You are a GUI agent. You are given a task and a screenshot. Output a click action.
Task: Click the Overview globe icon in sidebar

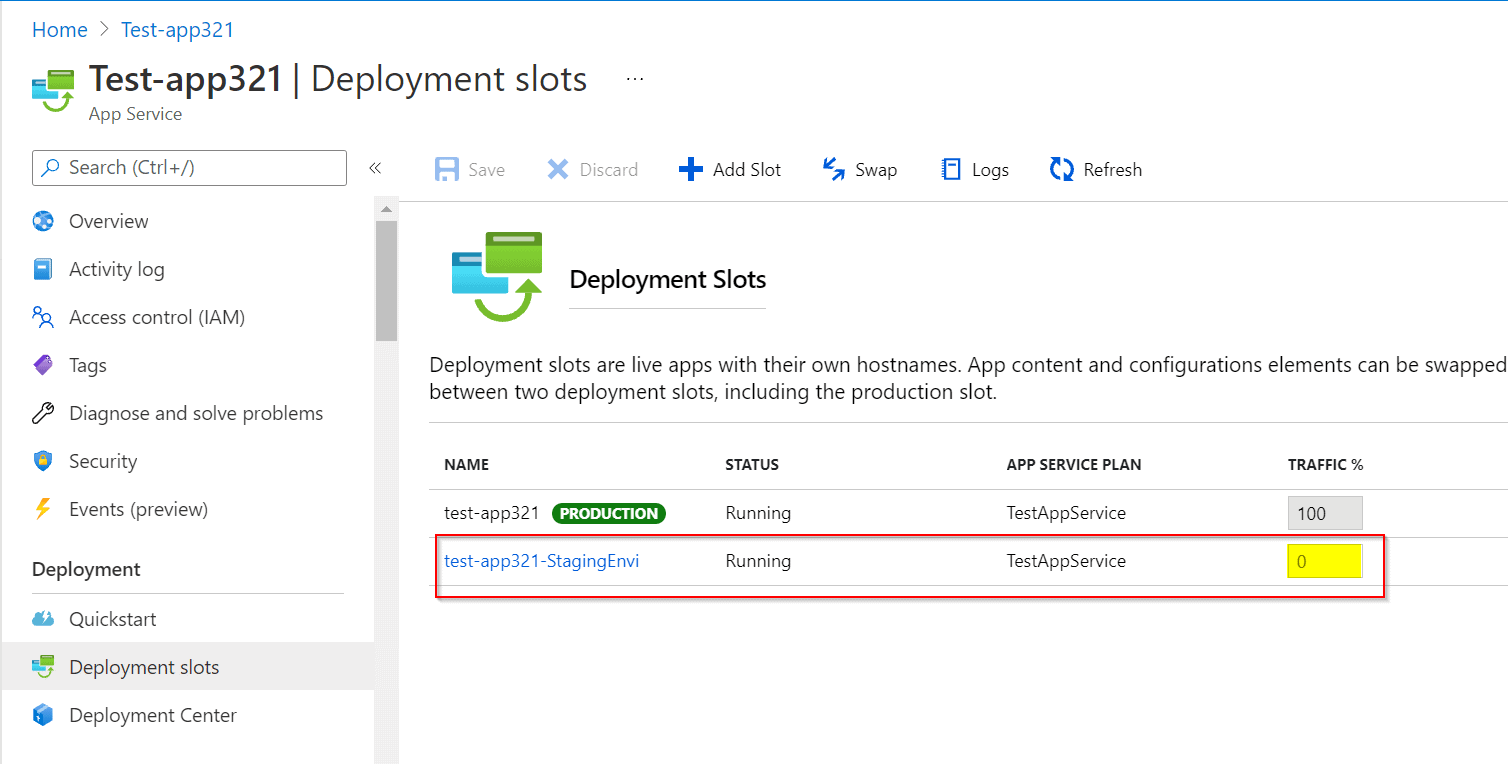point(43,221)
